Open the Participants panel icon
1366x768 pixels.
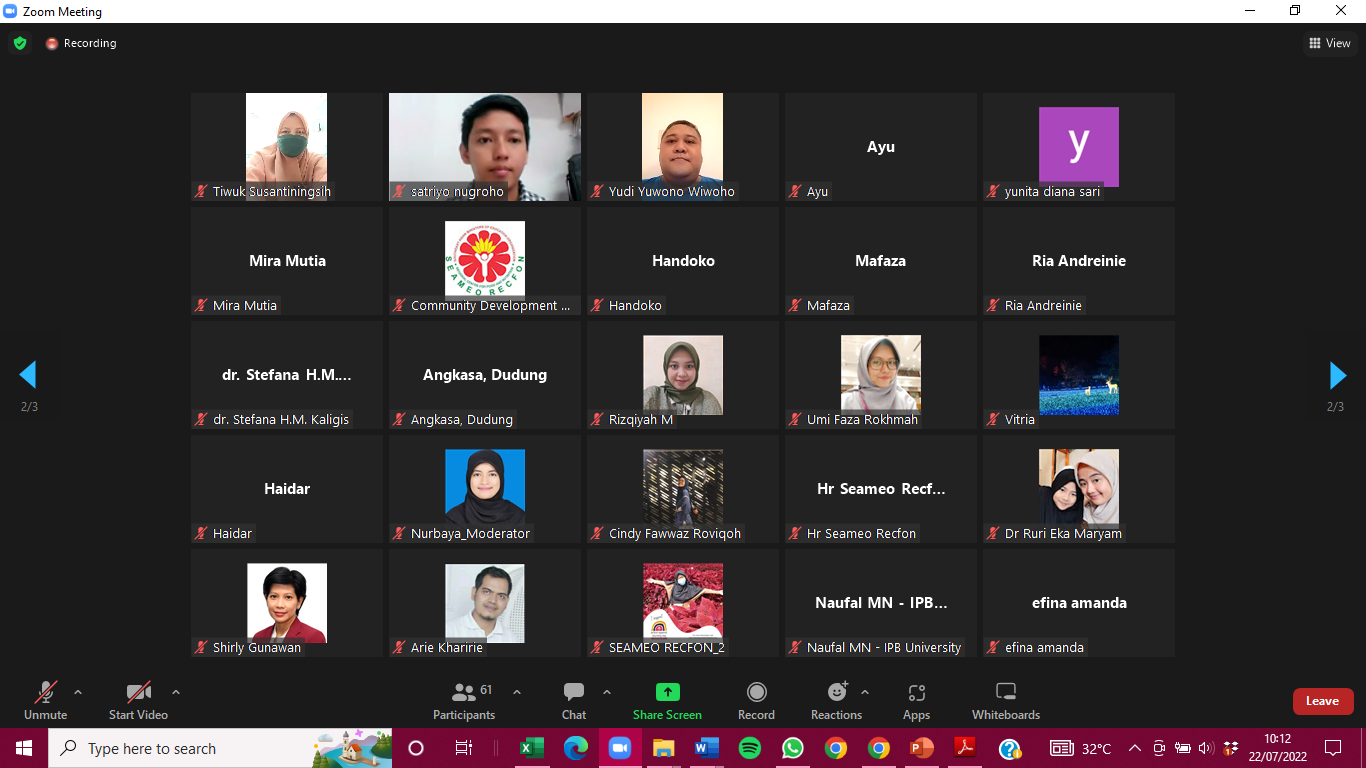point(464,692)
